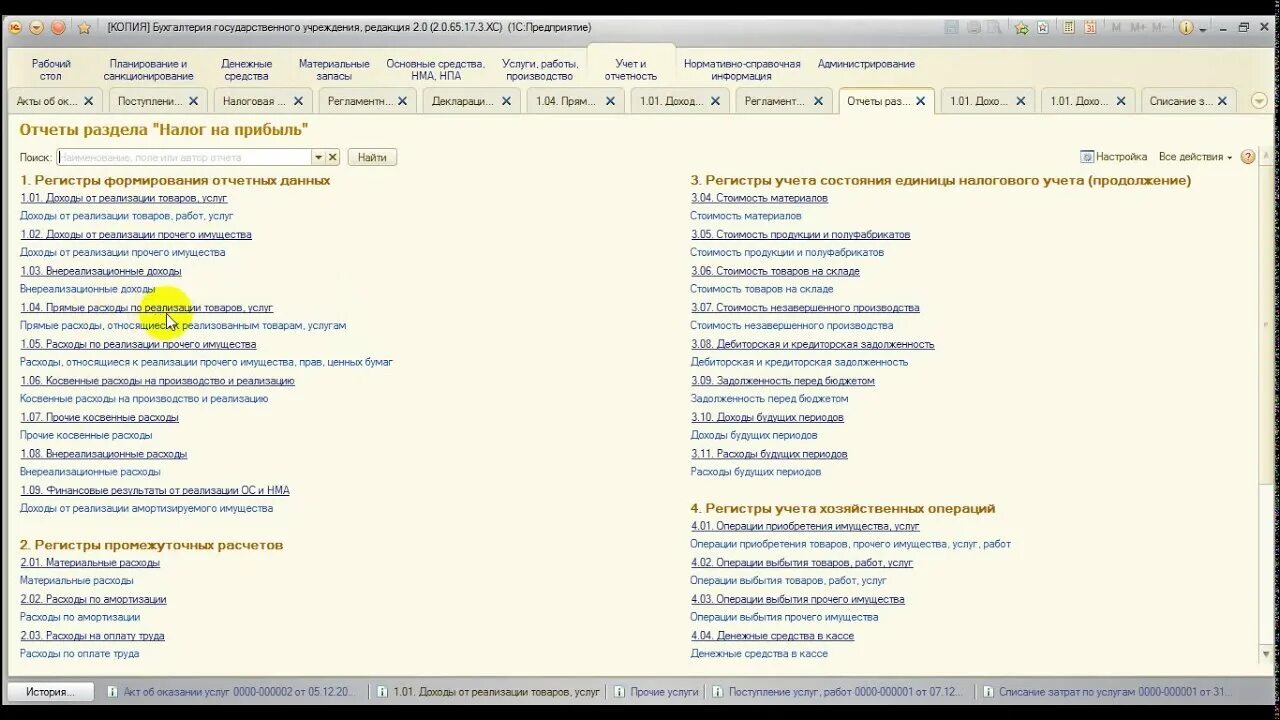
Task: Open section Услуги, работы, производство
Action: [x=540, y=69]
